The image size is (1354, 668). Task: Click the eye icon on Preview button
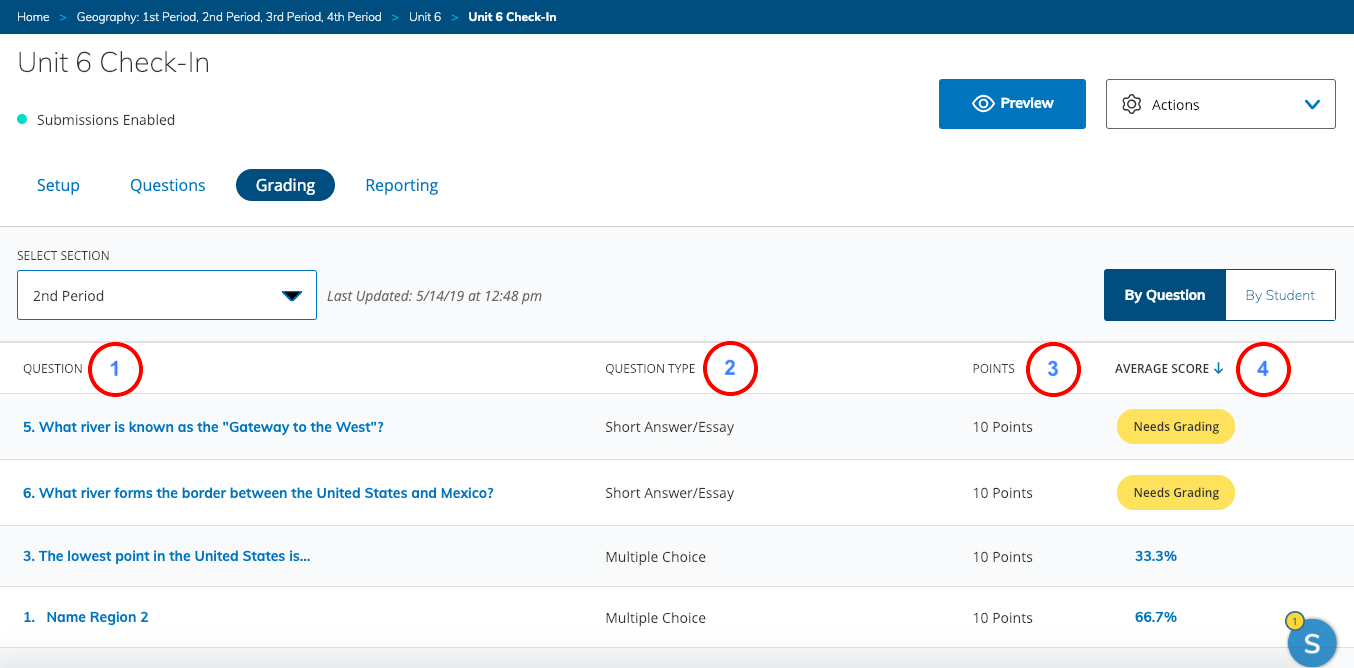point(983,104)
